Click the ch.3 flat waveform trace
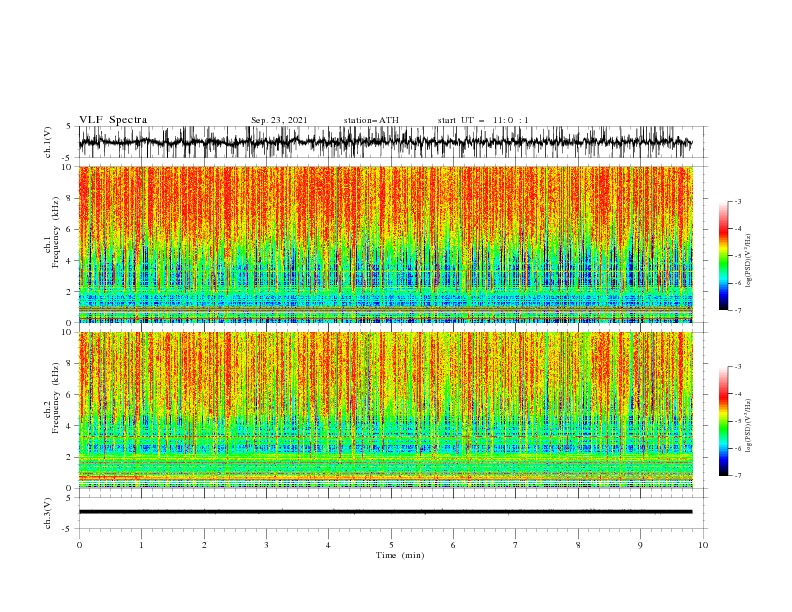 click(x=385, y=512)
